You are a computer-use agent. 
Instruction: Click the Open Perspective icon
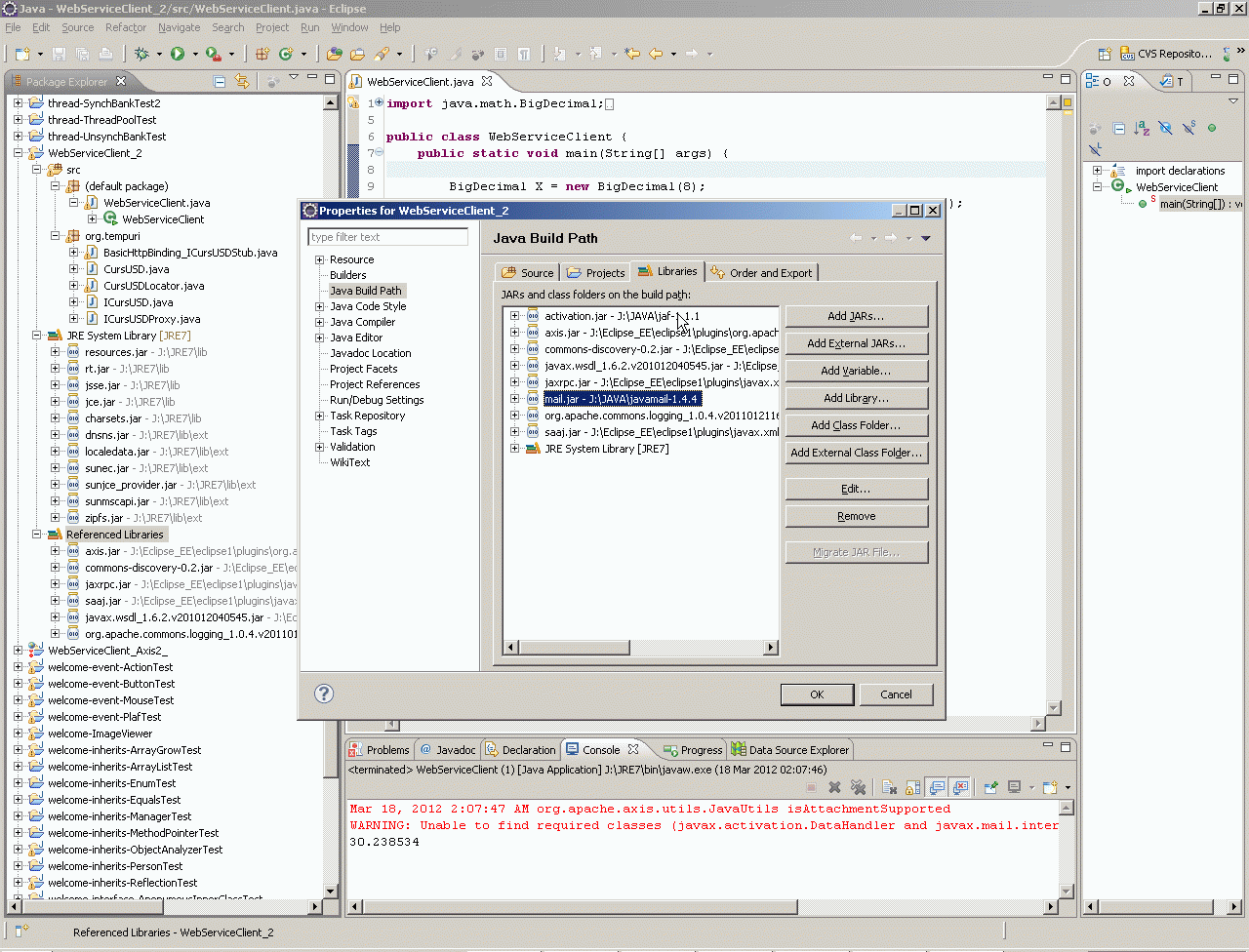tap(1105, 55)
